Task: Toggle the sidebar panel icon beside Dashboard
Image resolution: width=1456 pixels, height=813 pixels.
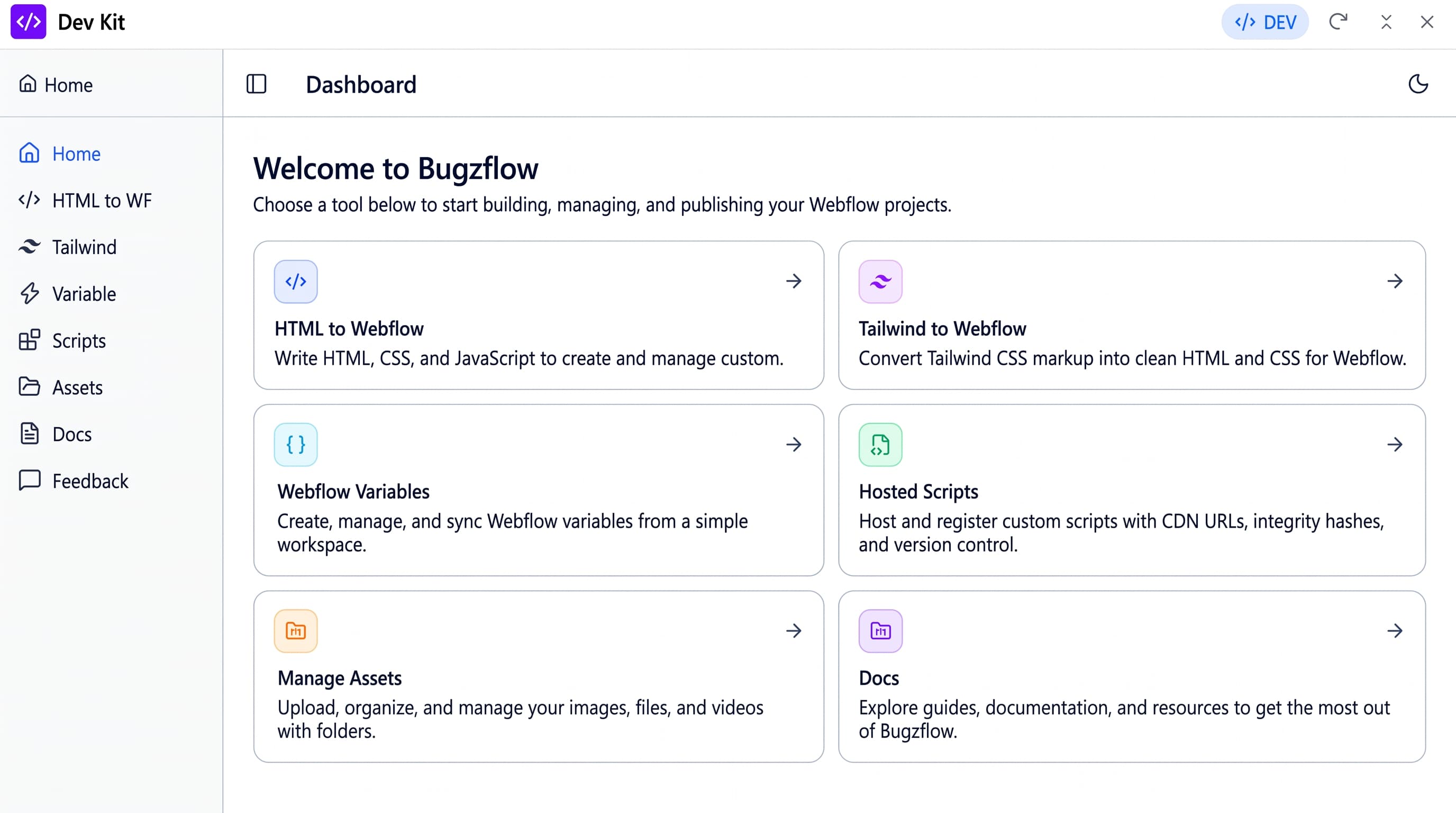Action: pos(256,84)
